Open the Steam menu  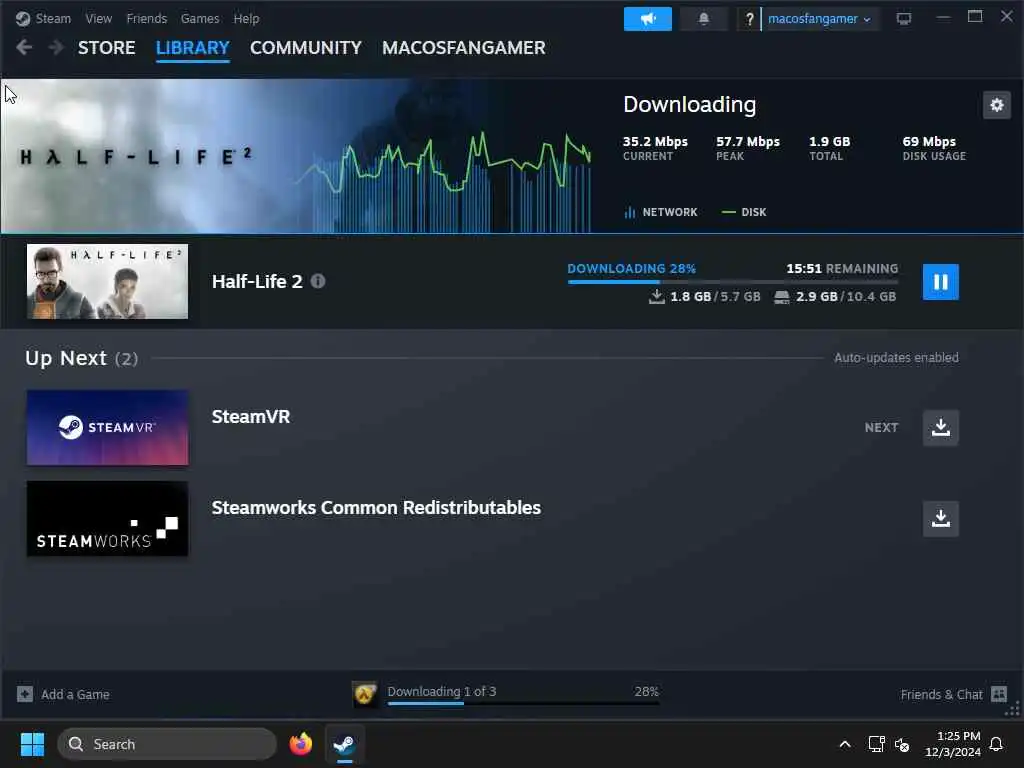point(53,18)
